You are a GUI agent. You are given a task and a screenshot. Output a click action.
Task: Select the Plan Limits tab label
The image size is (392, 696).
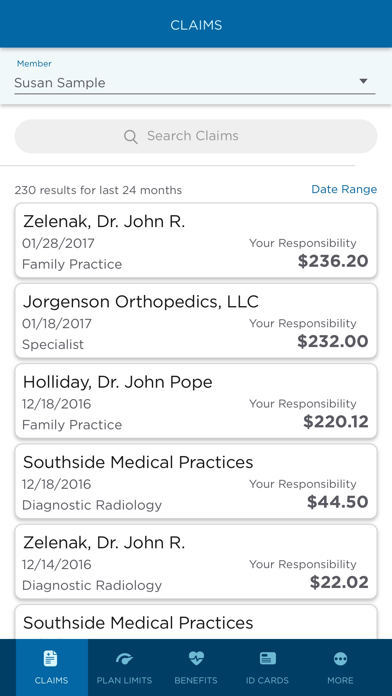click(x=124, y=680)
